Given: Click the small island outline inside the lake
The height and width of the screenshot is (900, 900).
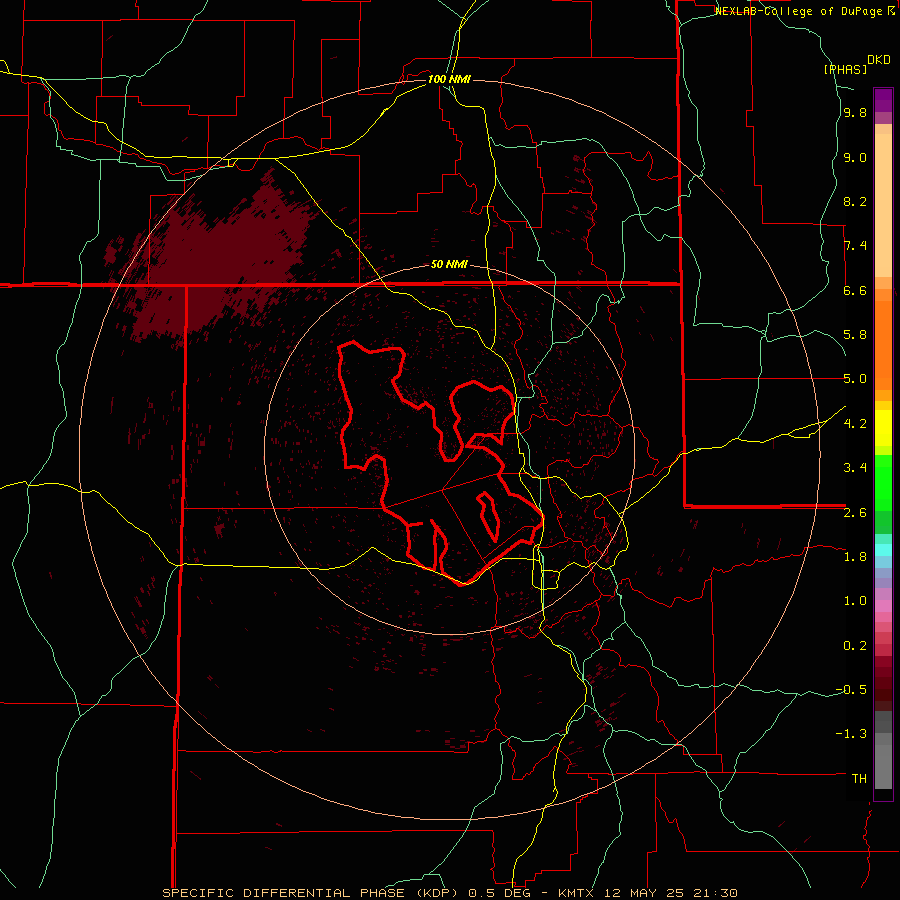Looking at the screenshot, I should (x=488, y=516).
